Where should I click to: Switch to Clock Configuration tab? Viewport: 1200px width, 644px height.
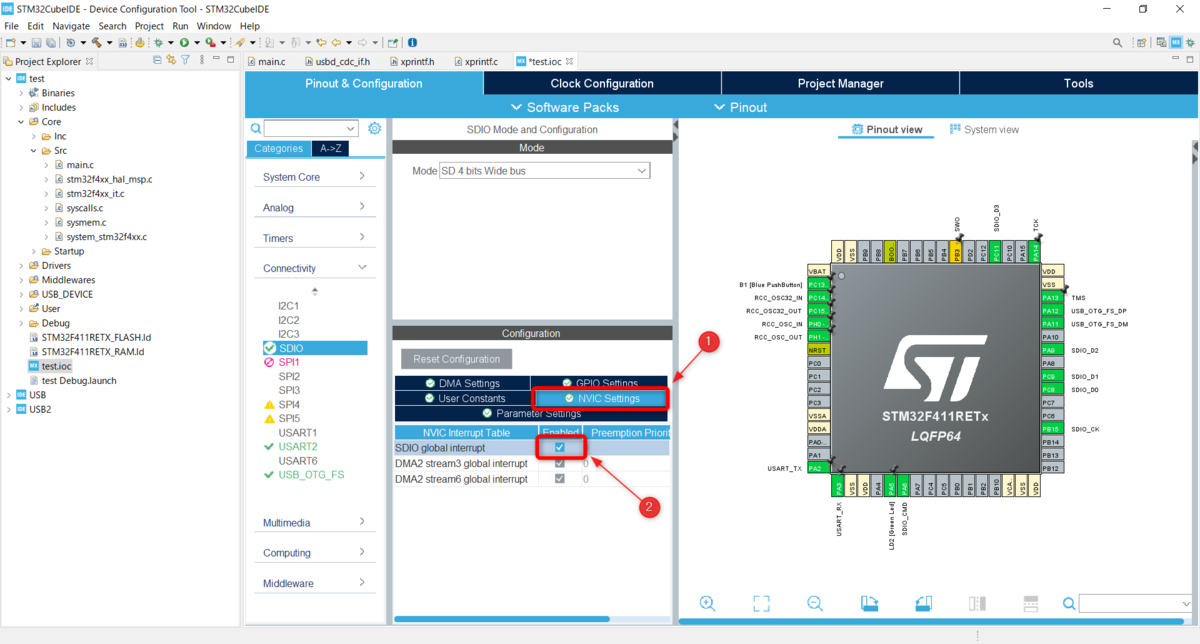pyautogui.click(x=602, y=84)
